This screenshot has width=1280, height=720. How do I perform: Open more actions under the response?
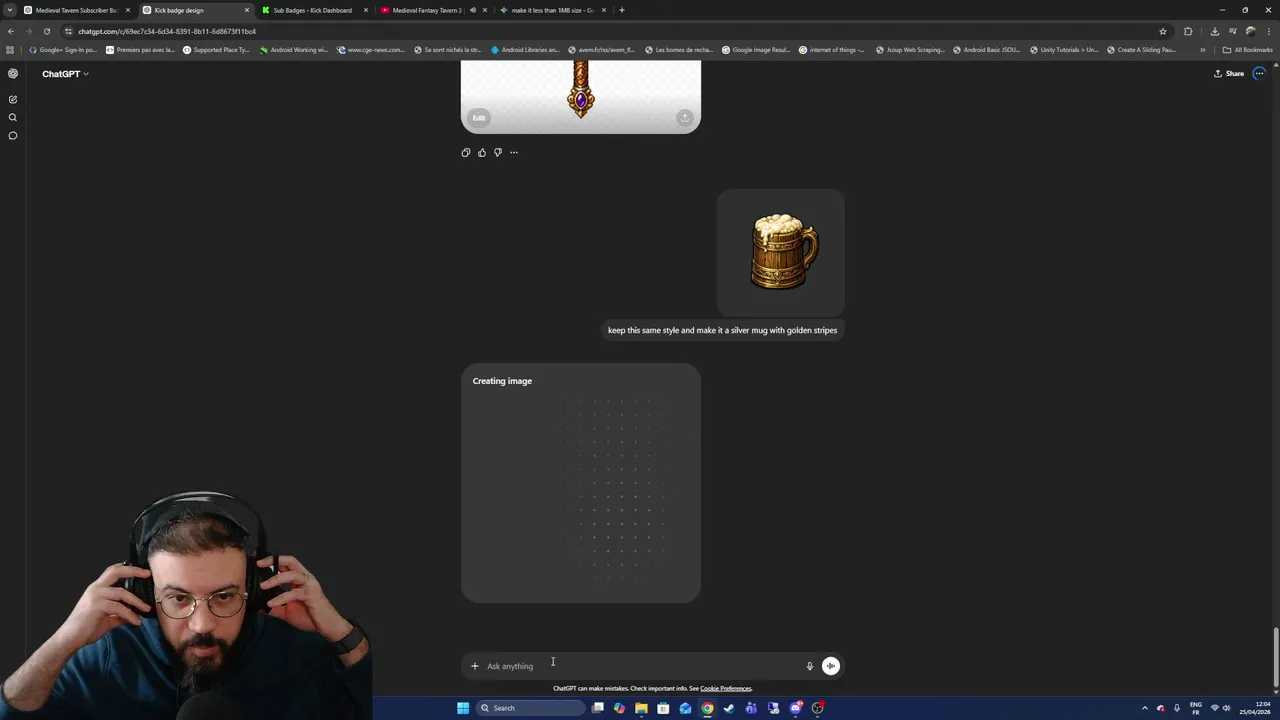[x=514, y=152]
